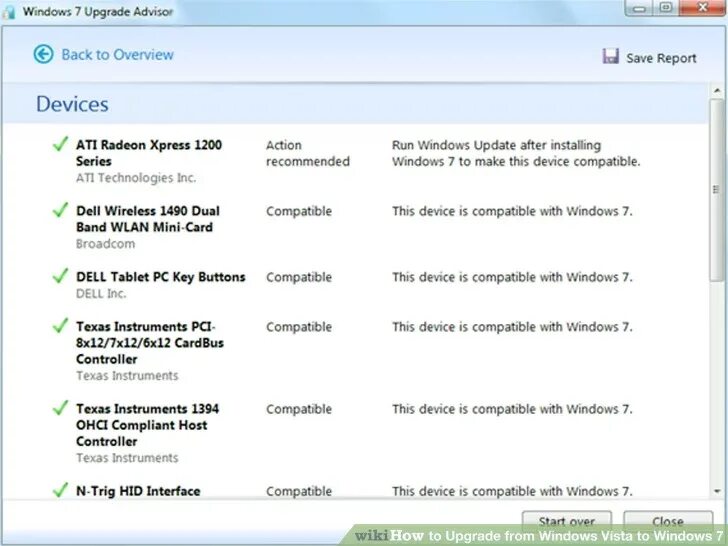Viewport: 728px width, 546px height.
Task: Click the Back to Overview arrow icon
Action: (x=44, y=54)
